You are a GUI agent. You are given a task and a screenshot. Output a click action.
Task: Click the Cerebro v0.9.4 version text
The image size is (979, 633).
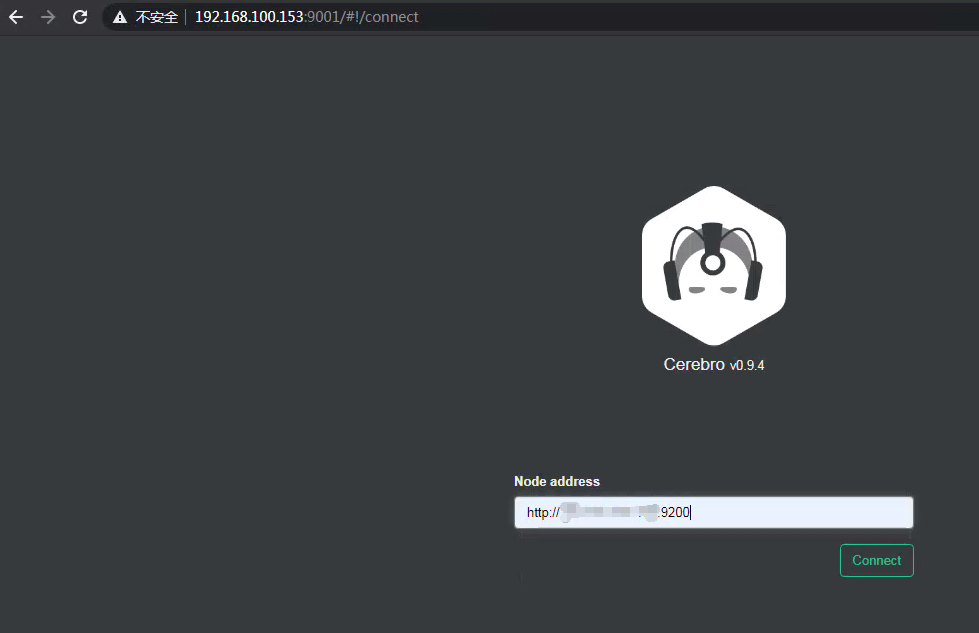coord(714,365)
